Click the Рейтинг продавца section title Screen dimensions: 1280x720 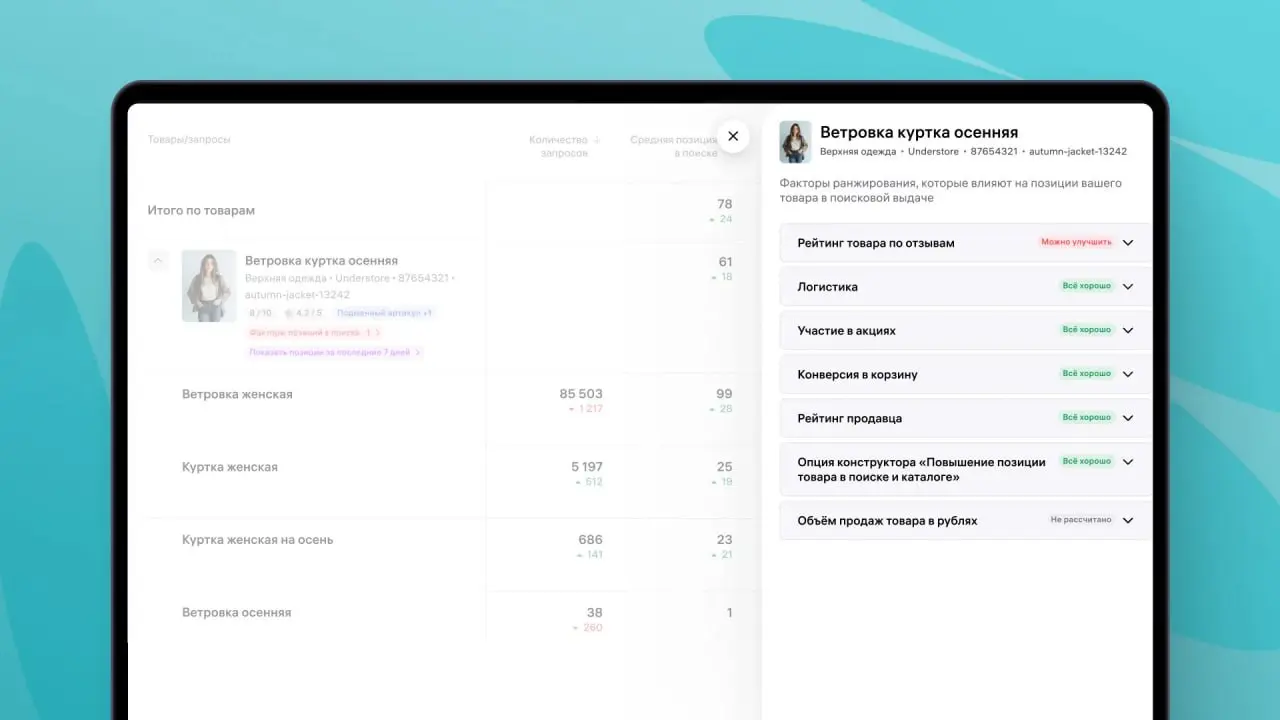pyautogui.click(x=850, y=418)
